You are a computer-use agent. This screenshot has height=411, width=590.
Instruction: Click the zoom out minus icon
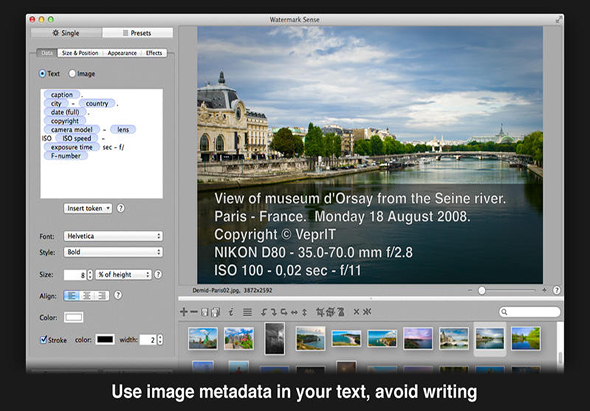coord(470,290)
